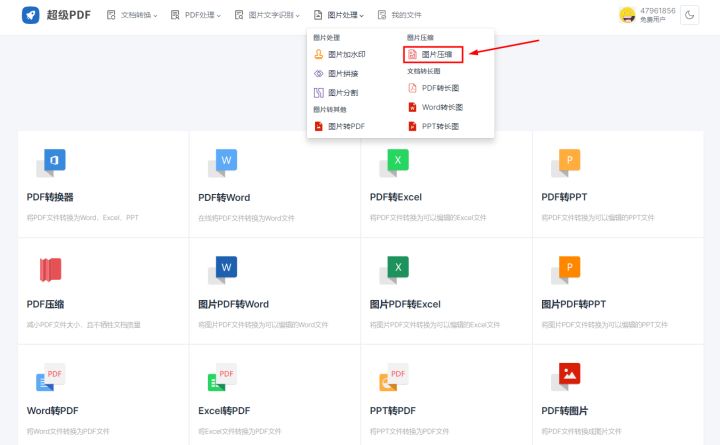Choose Word转长图 in the dropdown
720x445 pixels.
pos(435,107)
